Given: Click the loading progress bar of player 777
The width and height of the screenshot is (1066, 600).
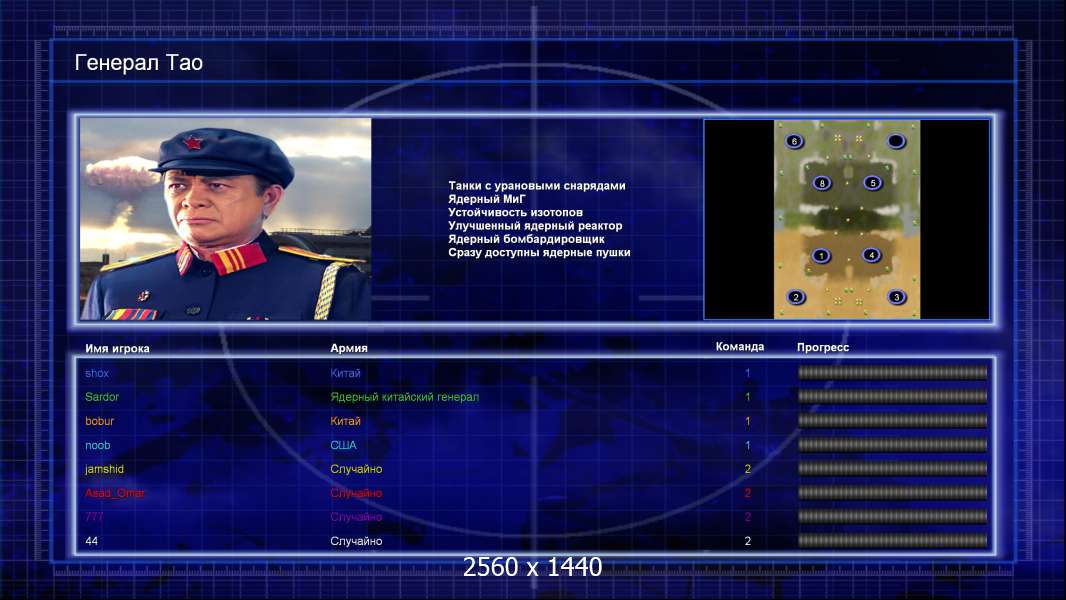Looking at the screenshot, I should pyautogui.click(x=892, y=517).
